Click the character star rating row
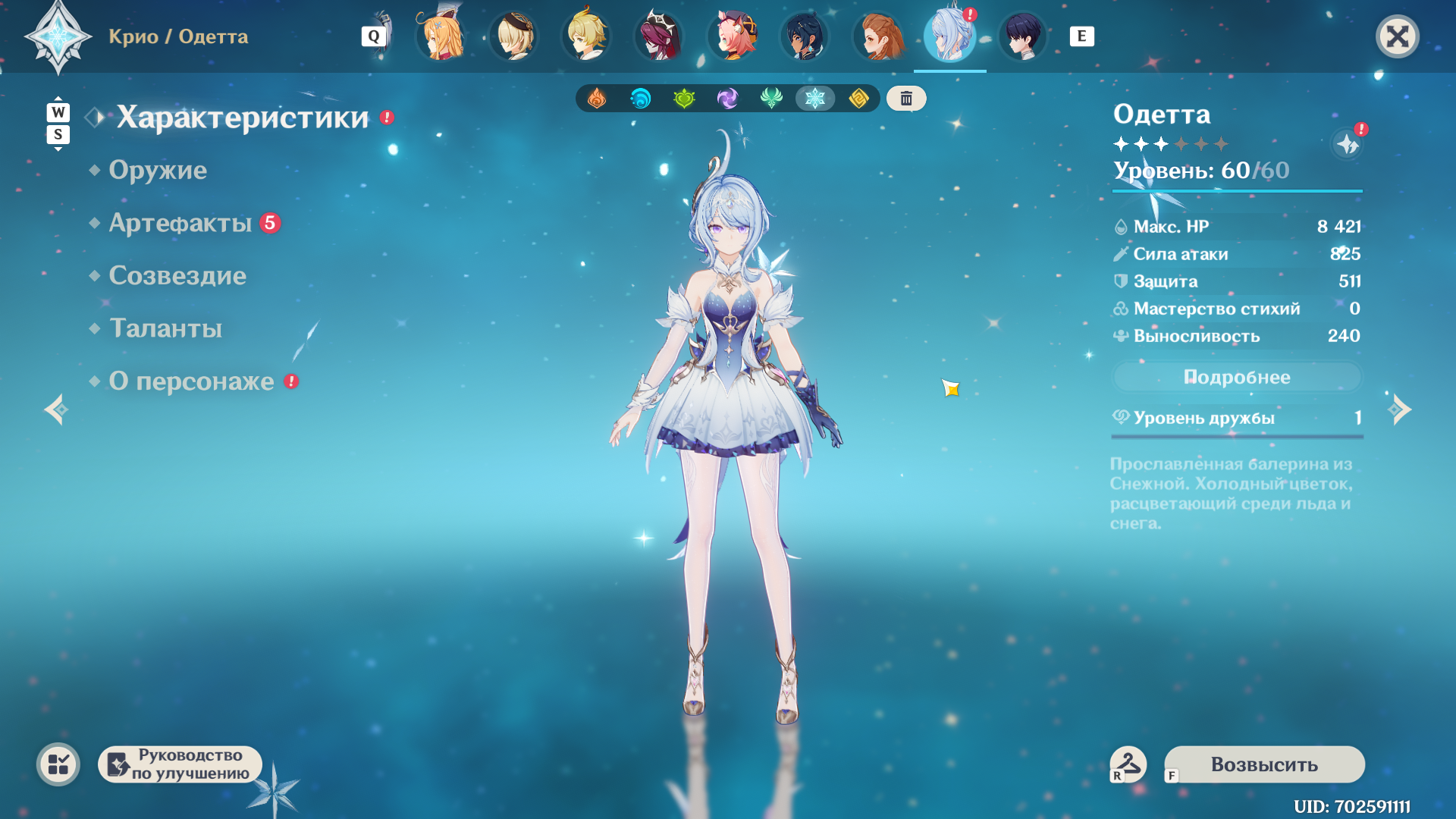Viewport: 1456px width, 819px height. coord(1171,143)
